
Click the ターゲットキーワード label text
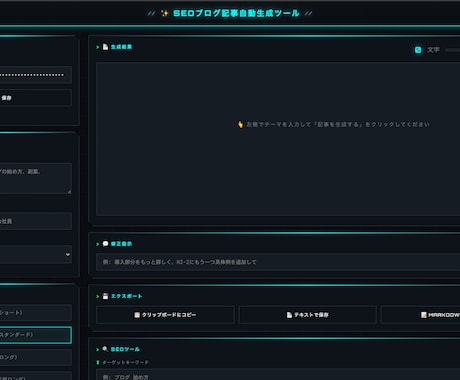[x=125, y=362]
